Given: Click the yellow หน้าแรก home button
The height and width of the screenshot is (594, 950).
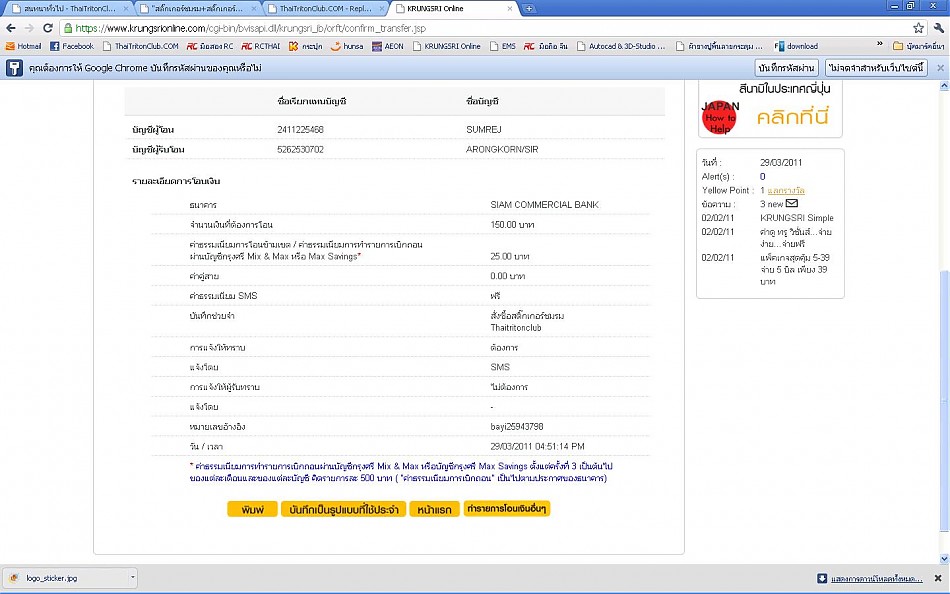Looking at the screenshot, I should point(434,509).
